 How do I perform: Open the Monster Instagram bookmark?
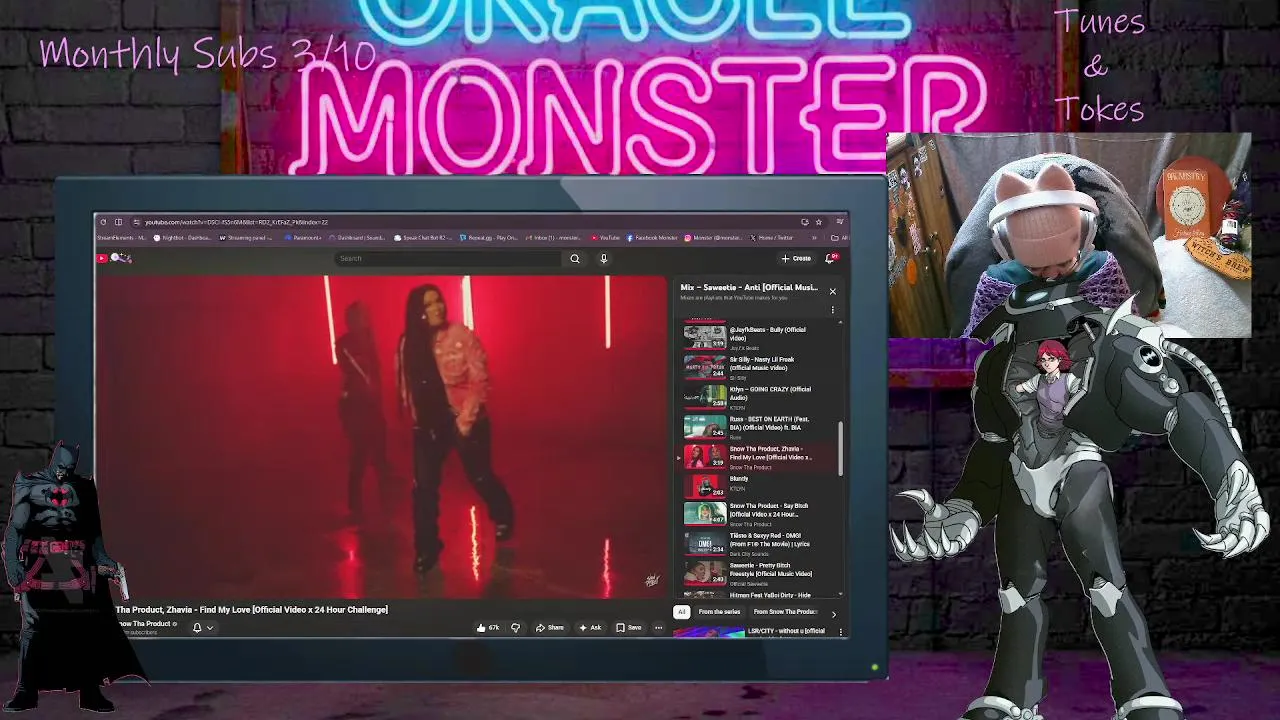714,238
